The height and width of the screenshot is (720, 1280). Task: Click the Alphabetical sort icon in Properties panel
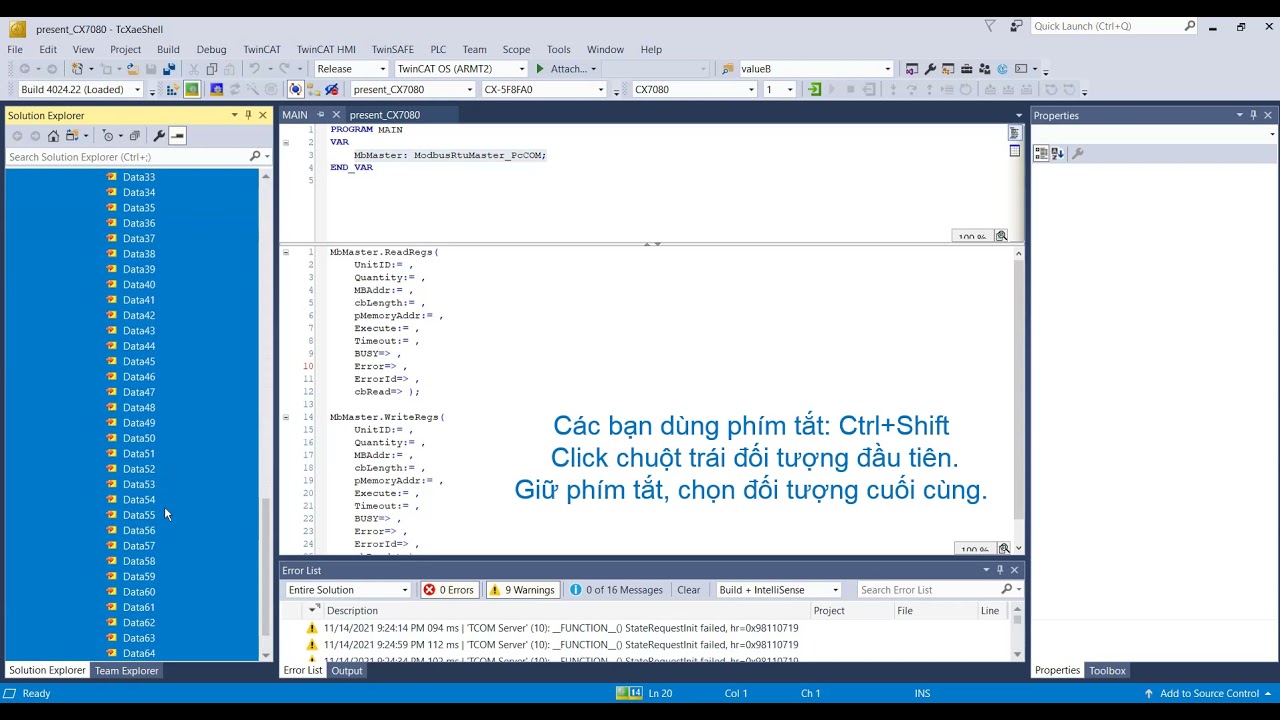pos(1058,153)
